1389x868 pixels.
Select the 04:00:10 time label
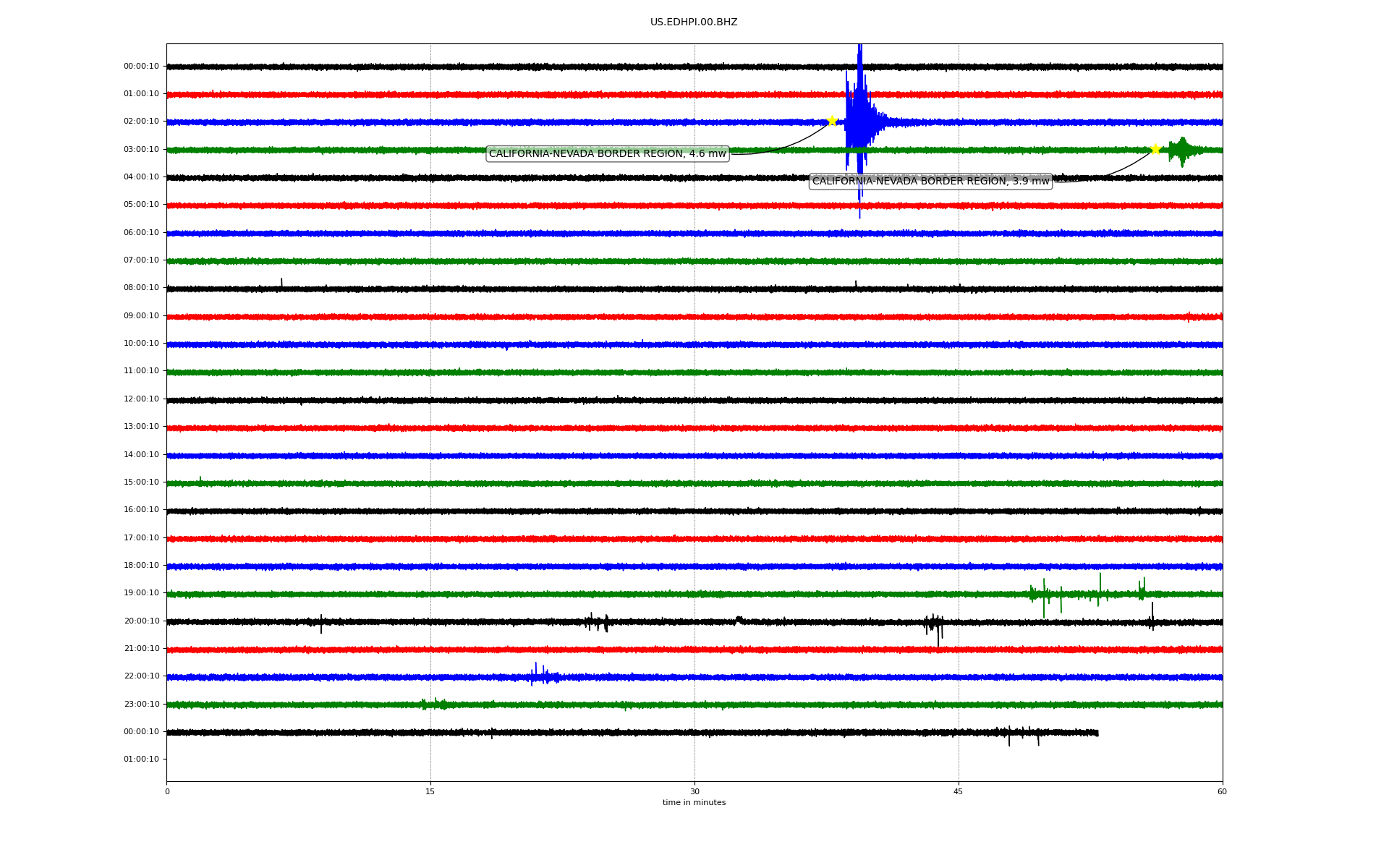pyautogui.click(x=141, y=177)
